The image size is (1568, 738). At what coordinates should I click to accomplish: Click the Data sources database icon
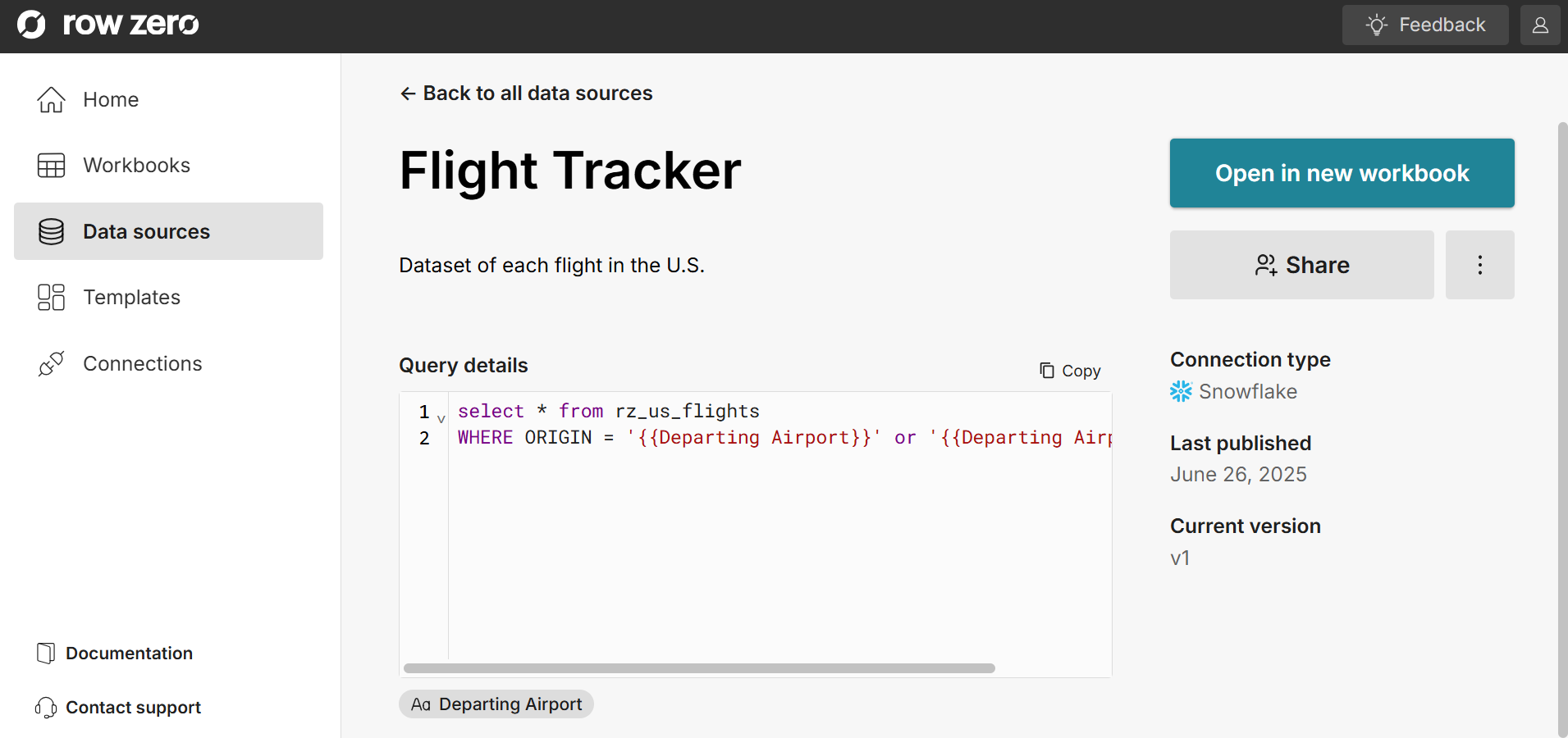pos(51,232)
